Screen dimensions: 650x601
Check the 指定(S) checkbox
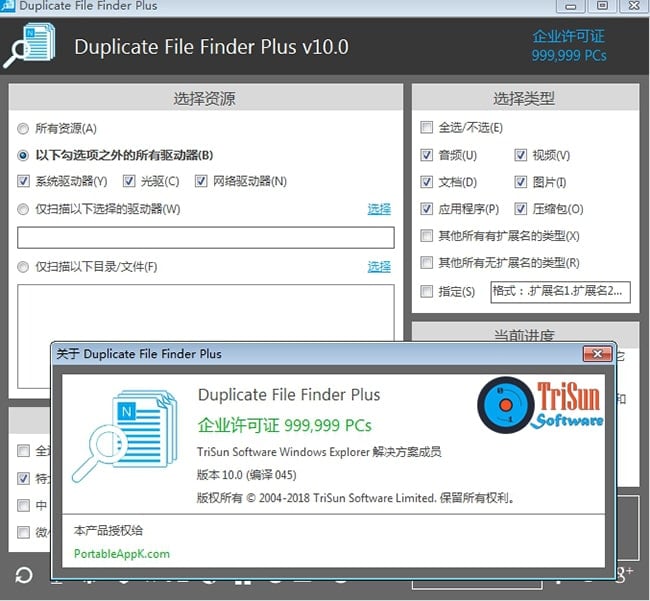pyautogui.click(x=427, y=291)
